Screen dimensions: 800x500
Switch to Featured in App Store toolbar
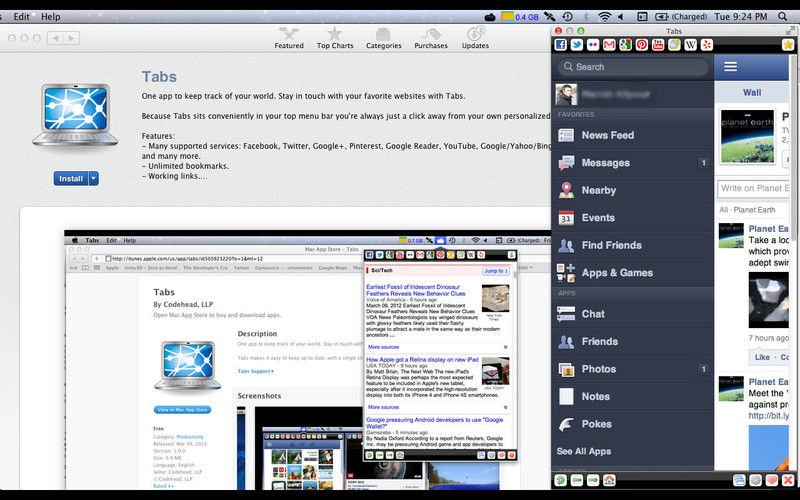pos(289,38)
